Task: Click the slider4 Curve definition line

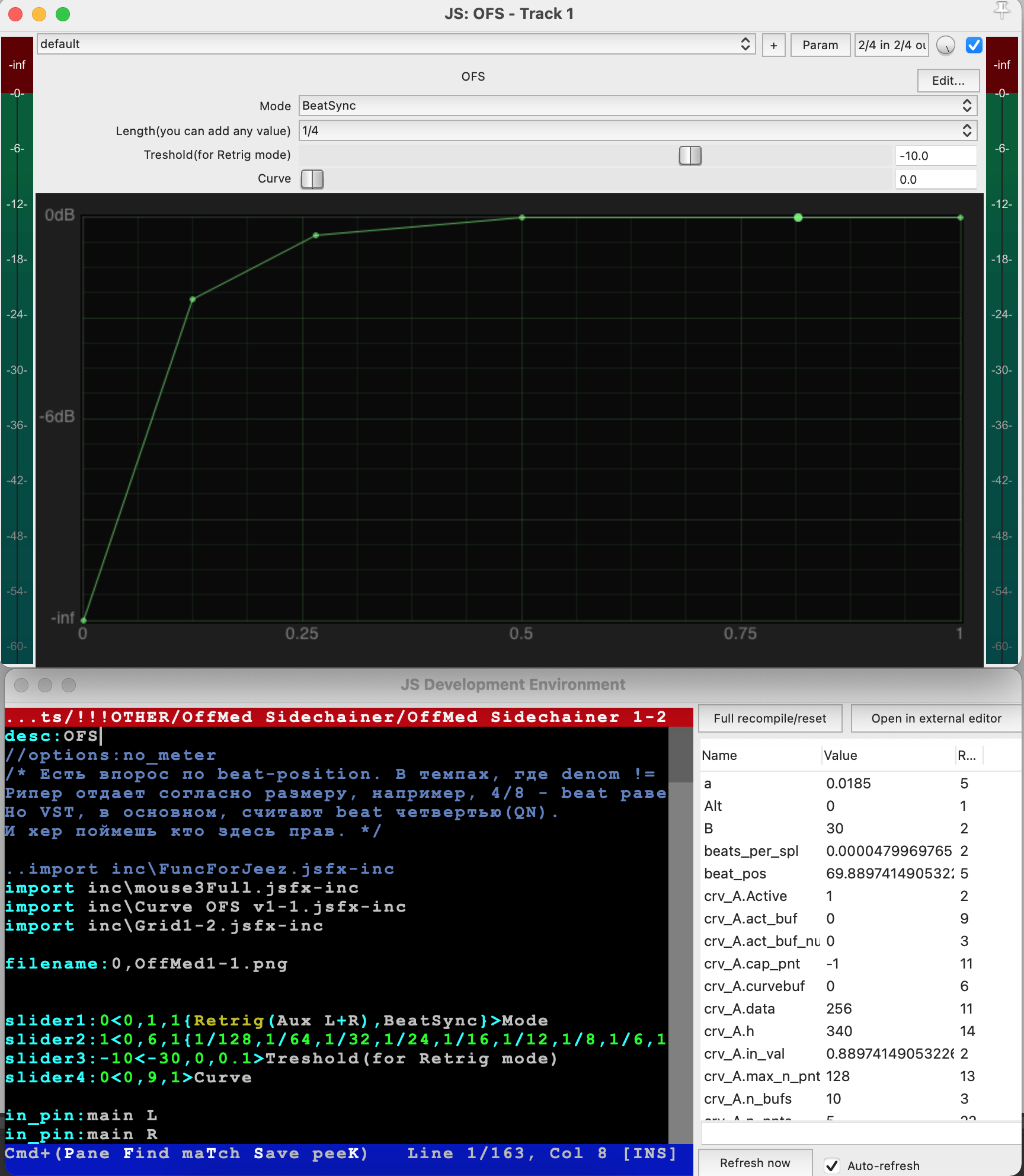Action: (129, 1078)
